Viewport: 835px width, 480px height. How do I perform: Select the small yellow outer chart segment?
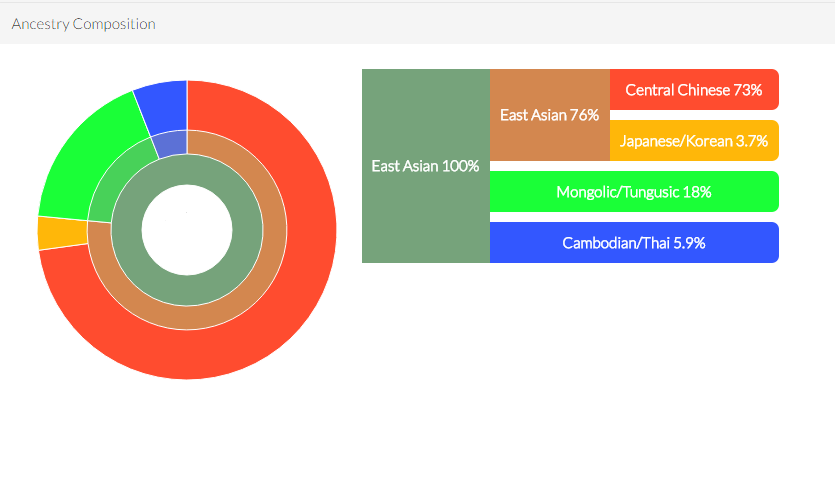click(50, 232)
